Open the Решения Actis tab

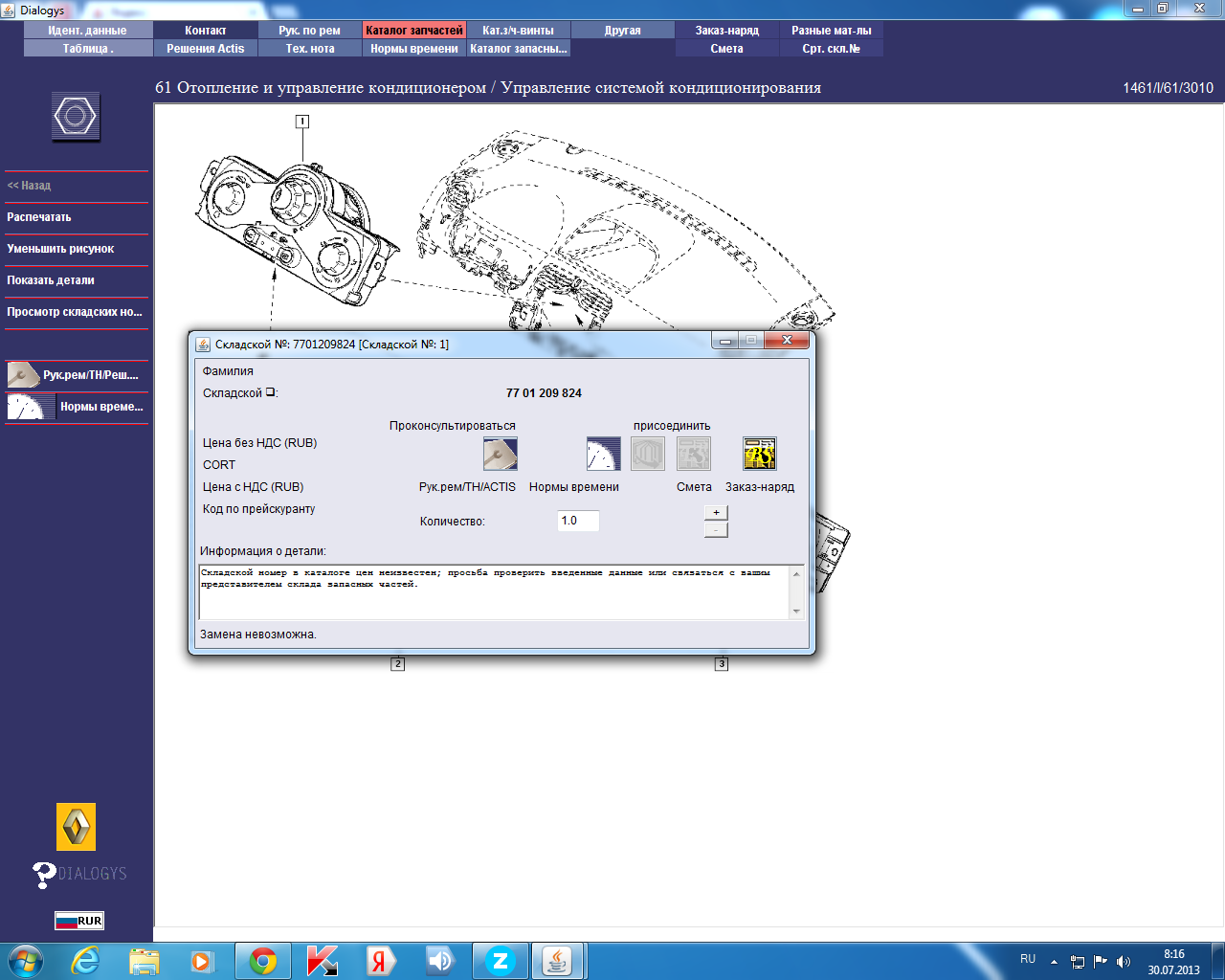click(206, 49)
